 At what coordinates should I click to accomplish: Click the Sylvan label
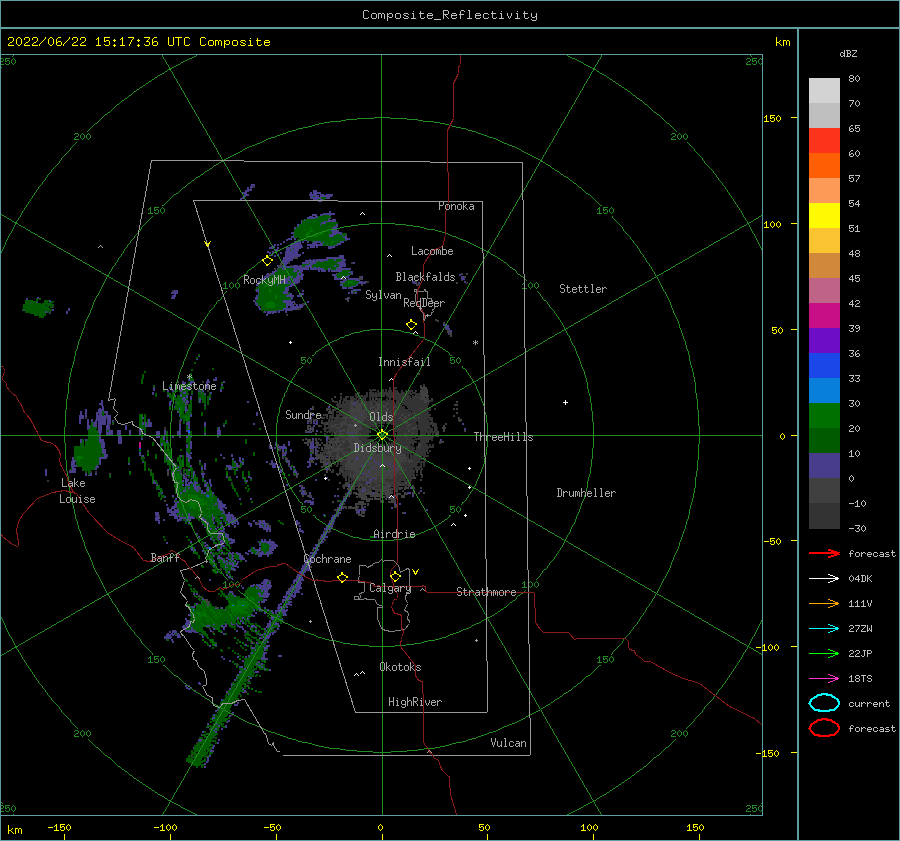[383, 295]
